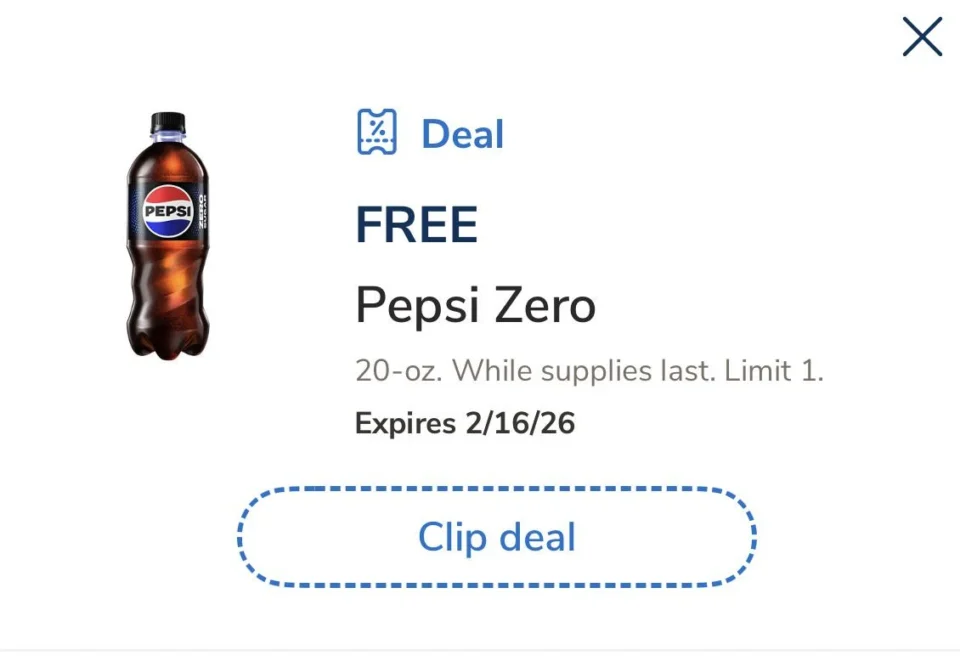Click the bottom base of the Pepsi bottle

[x=168, y=345]
